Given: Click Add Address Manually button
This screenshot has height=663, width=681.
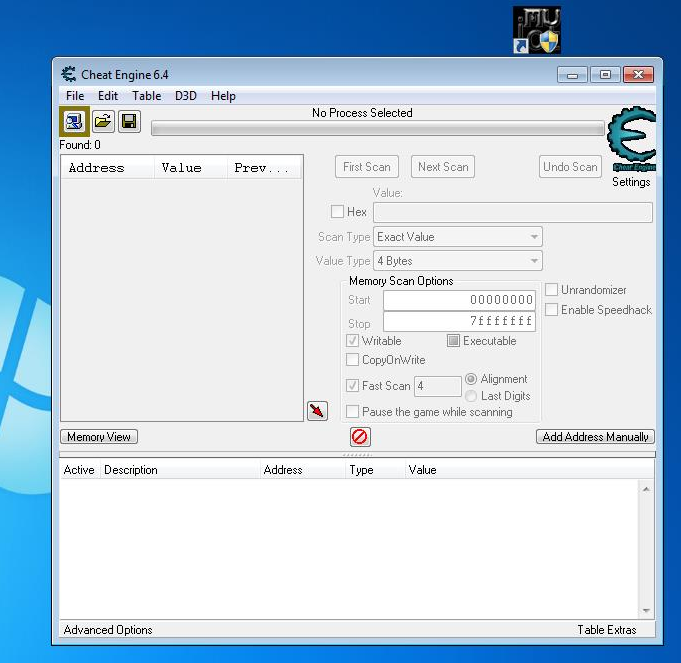Looking at the screenshot, I should coord(596,437).
